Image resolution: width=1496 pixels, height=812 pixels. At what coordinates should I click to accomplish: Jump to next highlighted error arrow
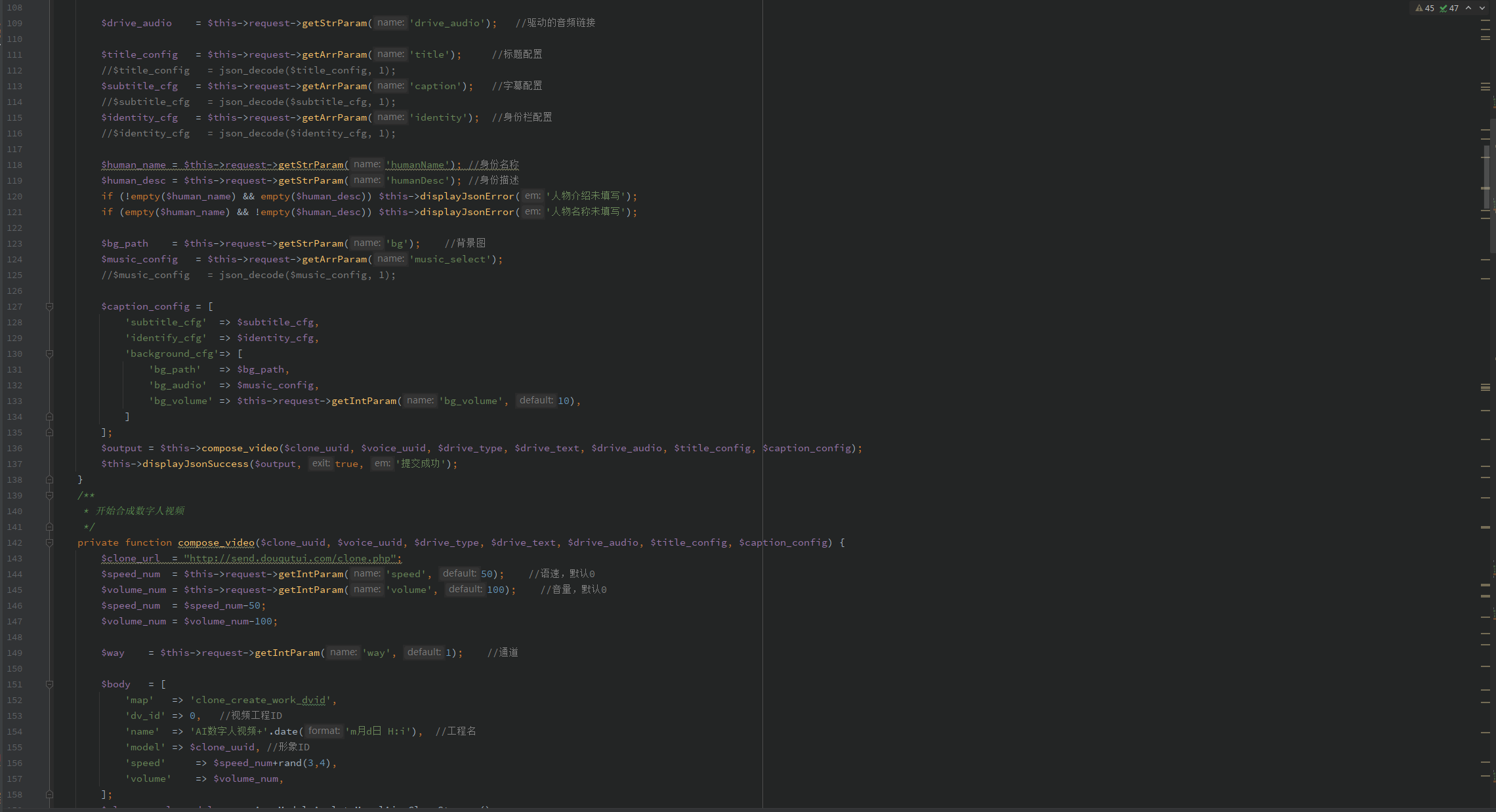pyautogui.click(x=1482, y=9)
